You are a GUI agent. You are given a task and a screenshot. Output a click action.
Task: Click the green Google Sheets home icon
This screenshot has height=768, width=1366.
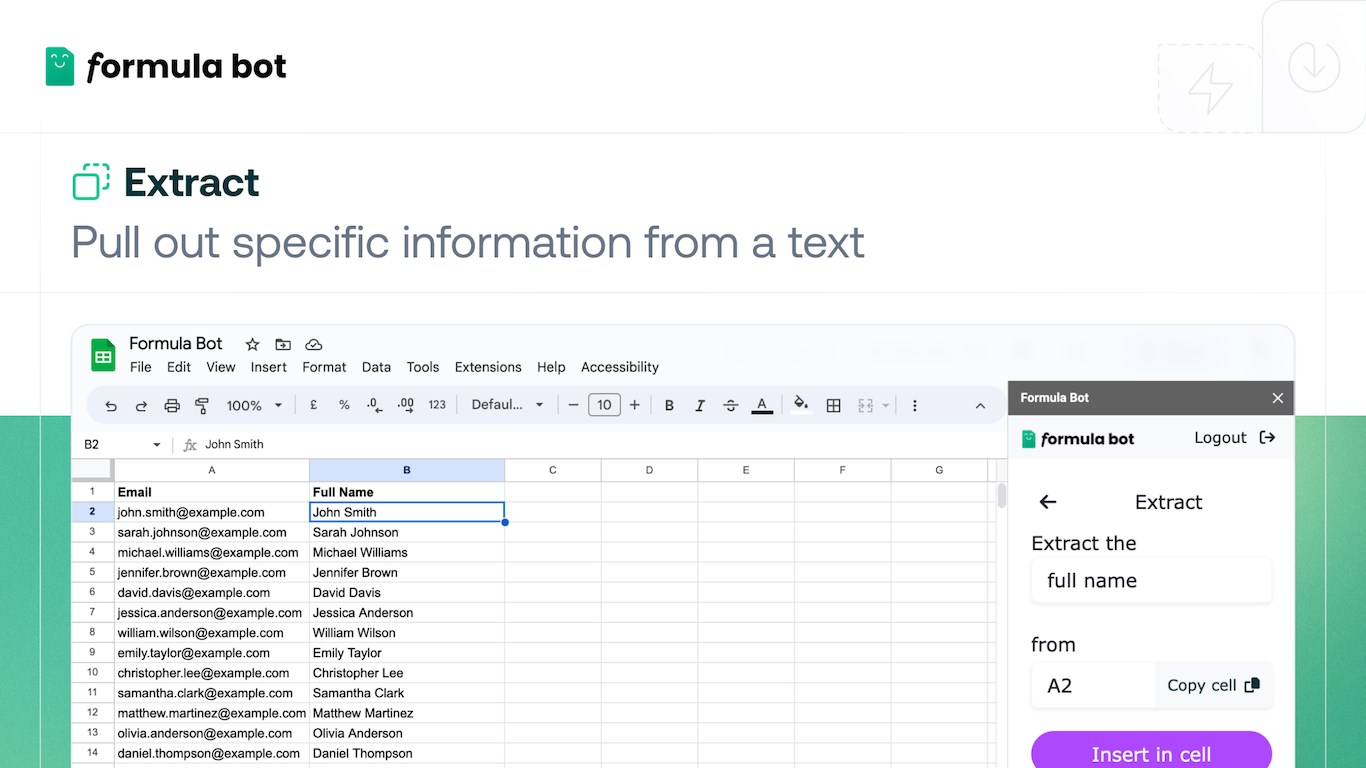[x=103, y=355]
